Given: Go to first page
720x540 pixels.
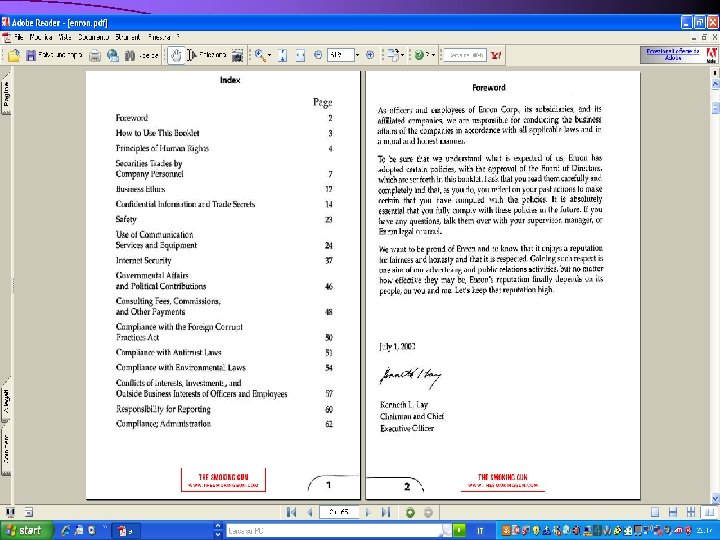Looking at the screenshot, I should click(291, 512).
